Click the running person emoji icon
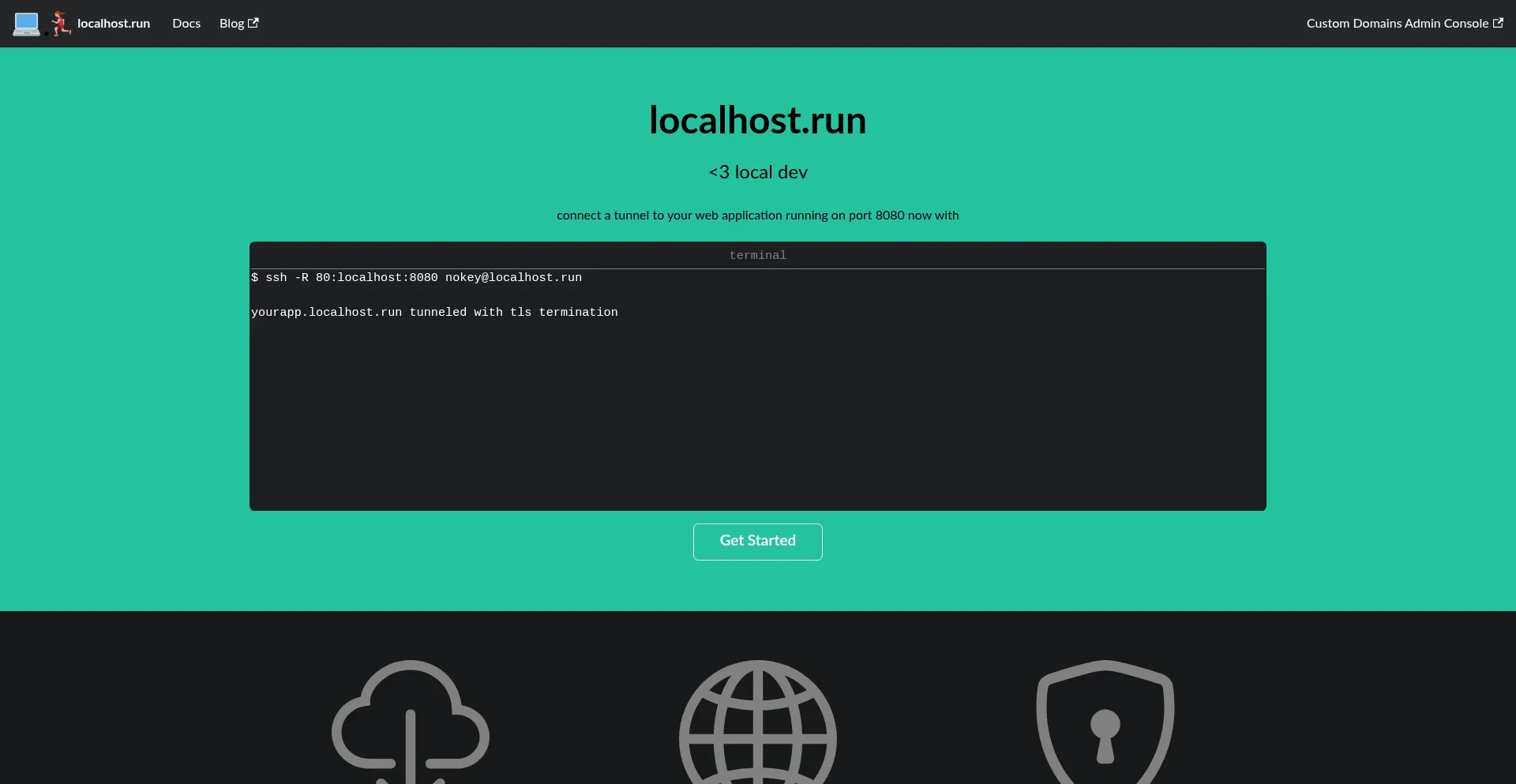 point(61,24)
